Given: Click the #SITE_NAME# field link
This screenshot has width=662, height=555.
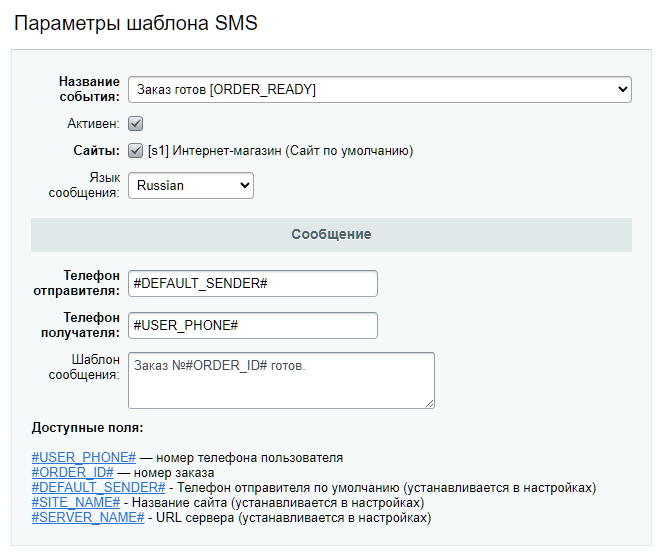Looking at the screenshot, I should click(76, 503).
